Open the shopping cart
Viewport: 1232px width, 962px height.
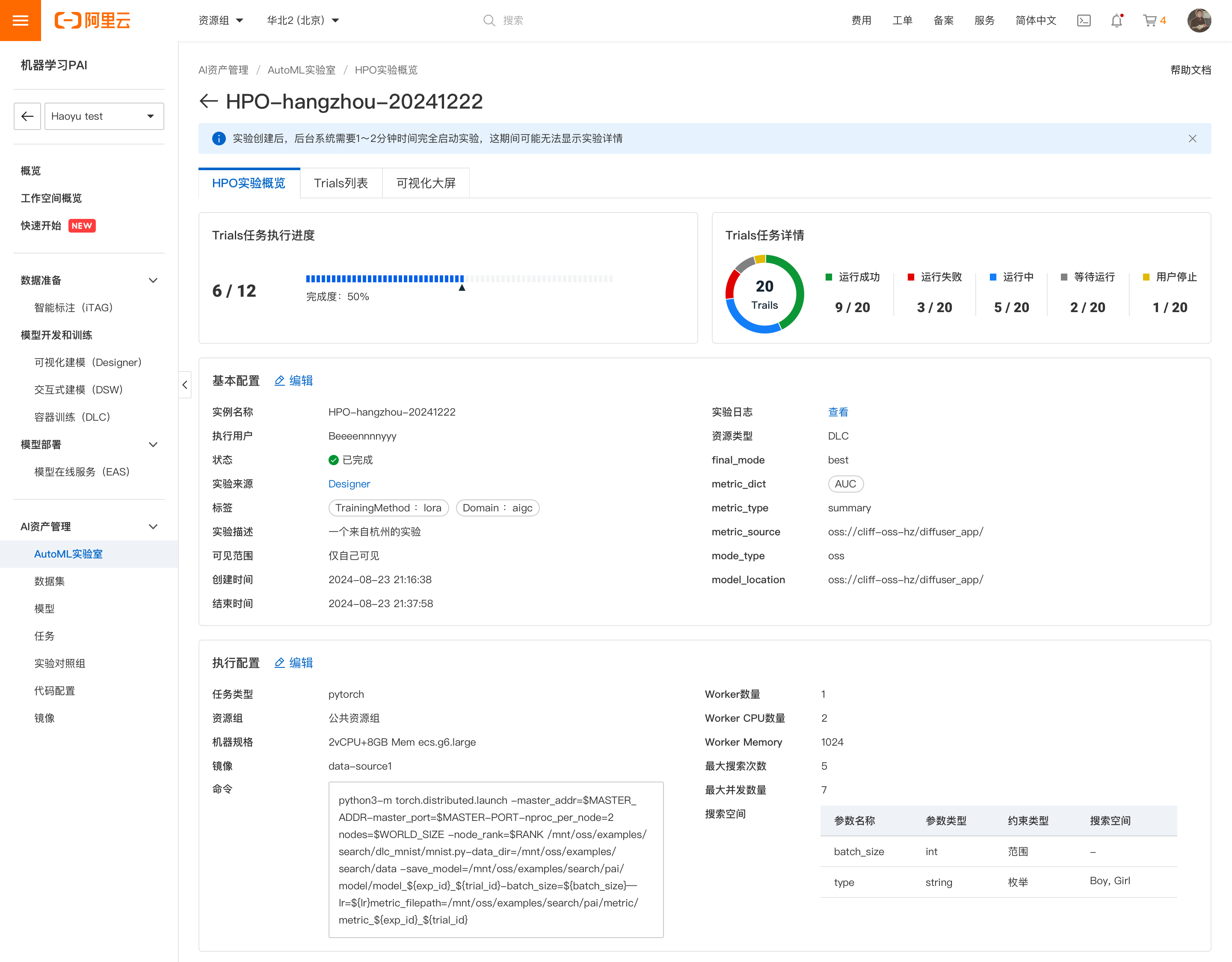pos(1149,21)
